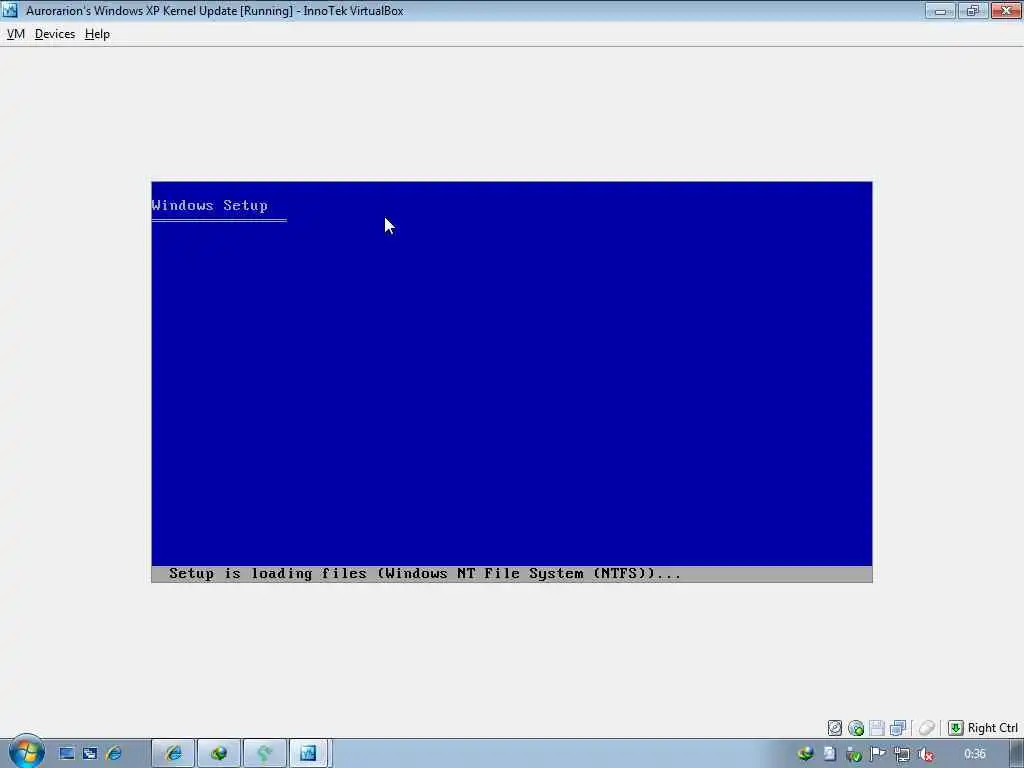Click the Show Desktop quick launch icon
This screenshot has width=1024, height=768.
coord(67,754)
